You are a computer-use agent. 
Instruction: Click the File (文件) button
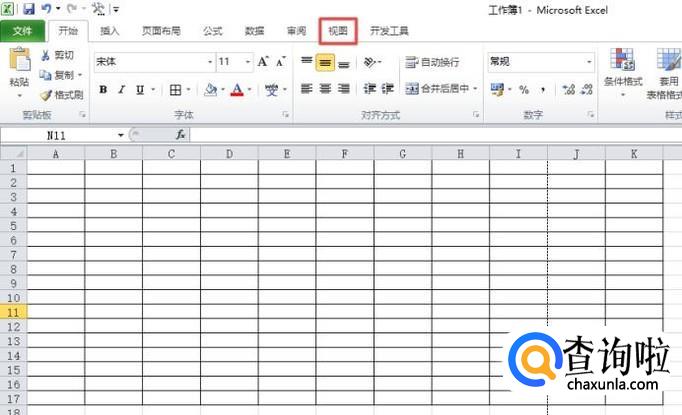pyautogui.click(x=22, y=31)
